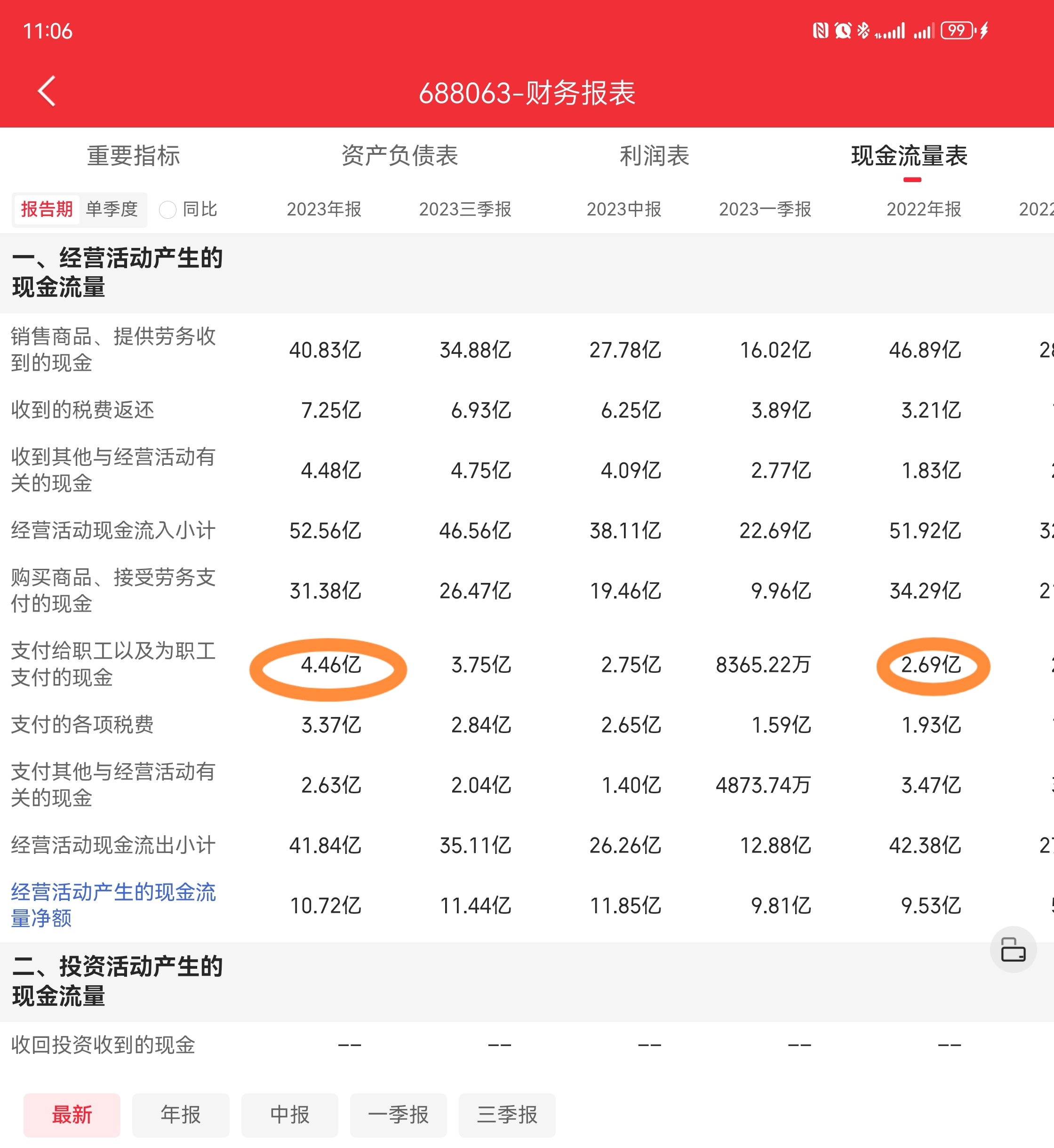Tap the back arrow icon
This screenshot has height=1148, width=1054.
tap(47, 91)
